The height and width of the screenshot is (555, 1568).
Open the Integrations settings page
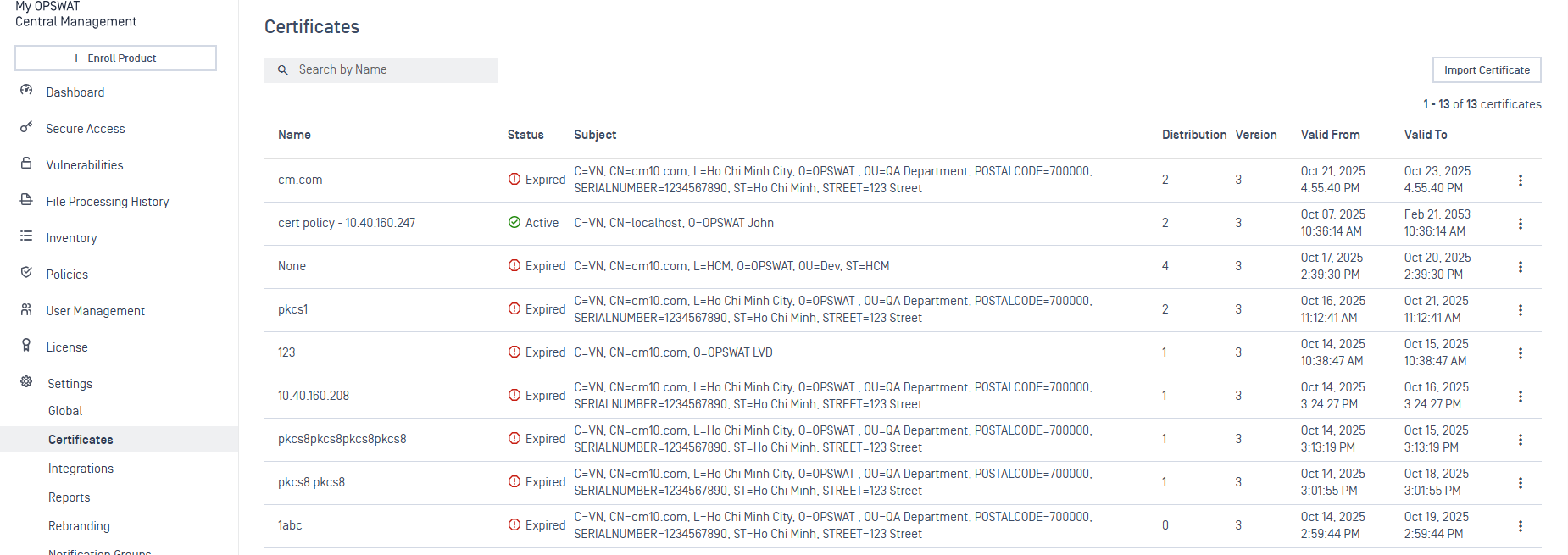81,469
